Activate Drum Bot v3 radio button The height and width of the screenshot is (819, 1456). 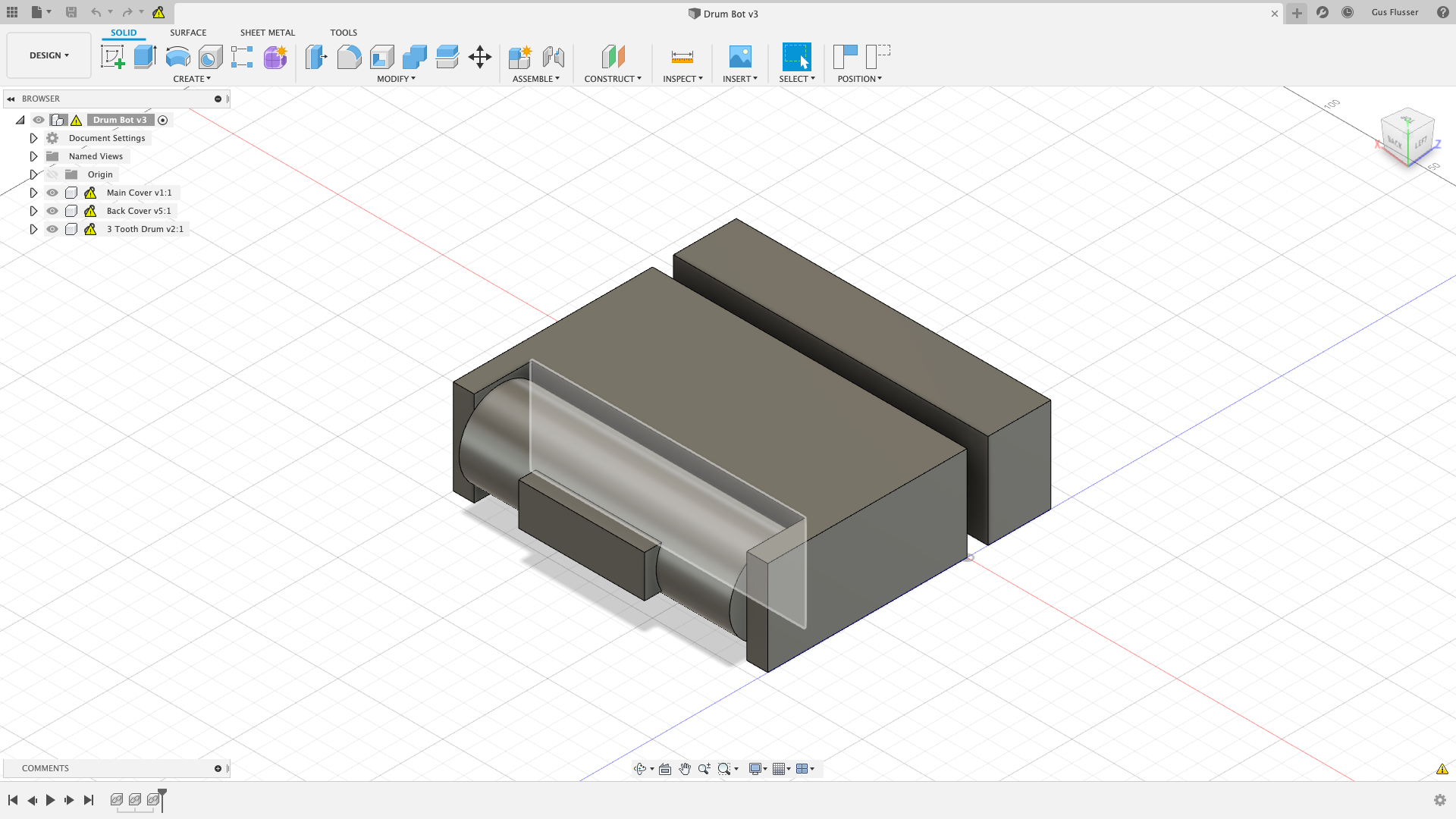tap(163, 120)
